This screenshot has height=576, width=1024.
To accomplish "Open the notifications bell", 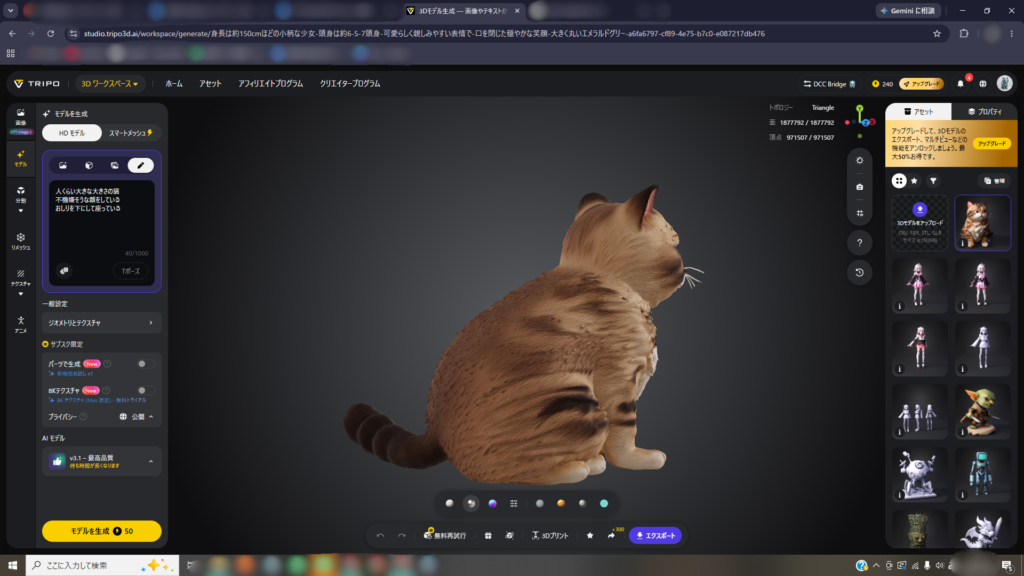I will point(960,84).
